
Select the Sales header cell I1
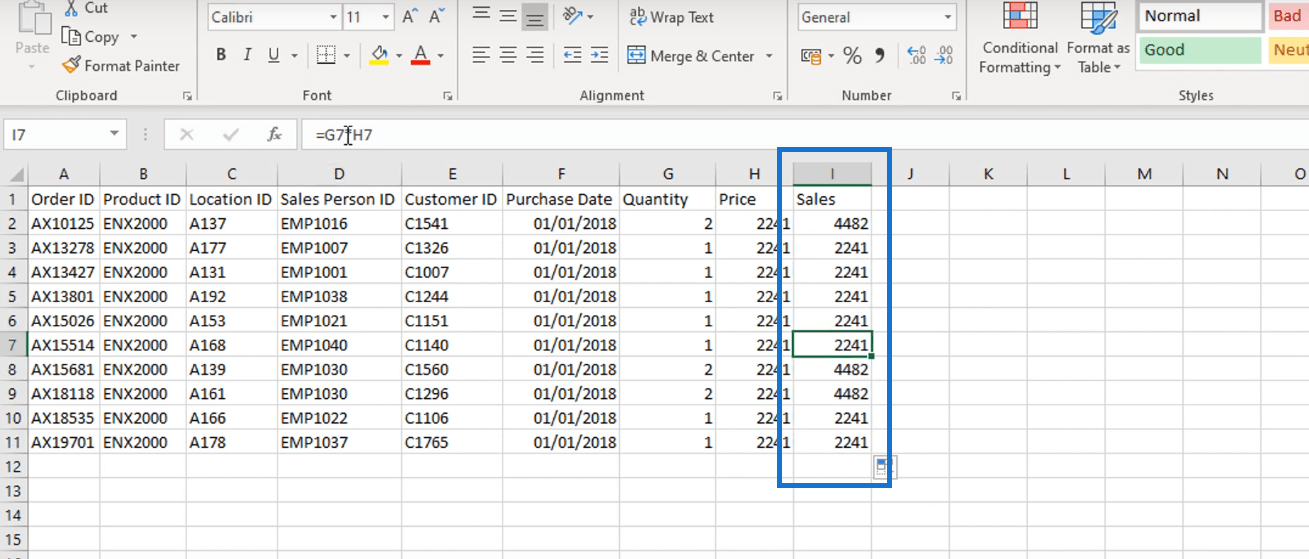(x=832, y=199)
